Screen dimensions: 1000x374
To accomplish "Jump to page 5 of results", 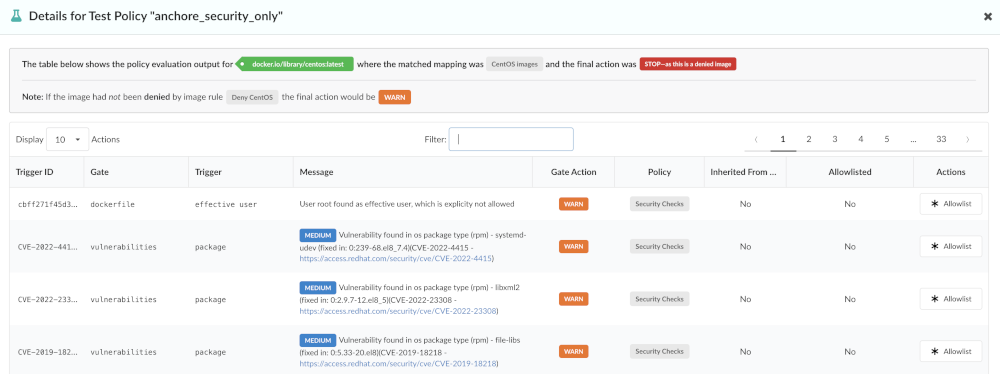I will coord(887,139).
